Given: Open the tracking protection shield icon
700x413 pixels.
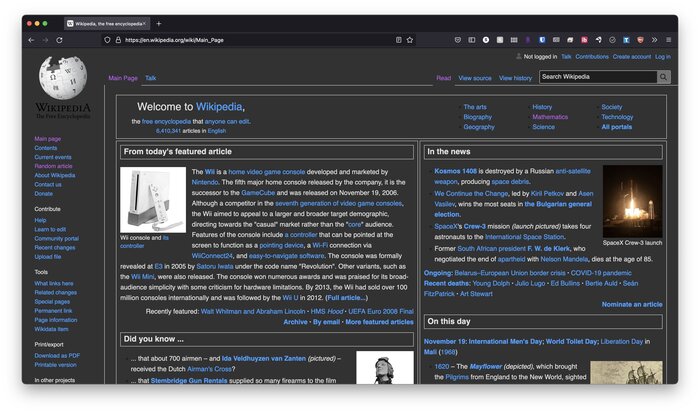Looking at the screenshot, I should (107, 40).
